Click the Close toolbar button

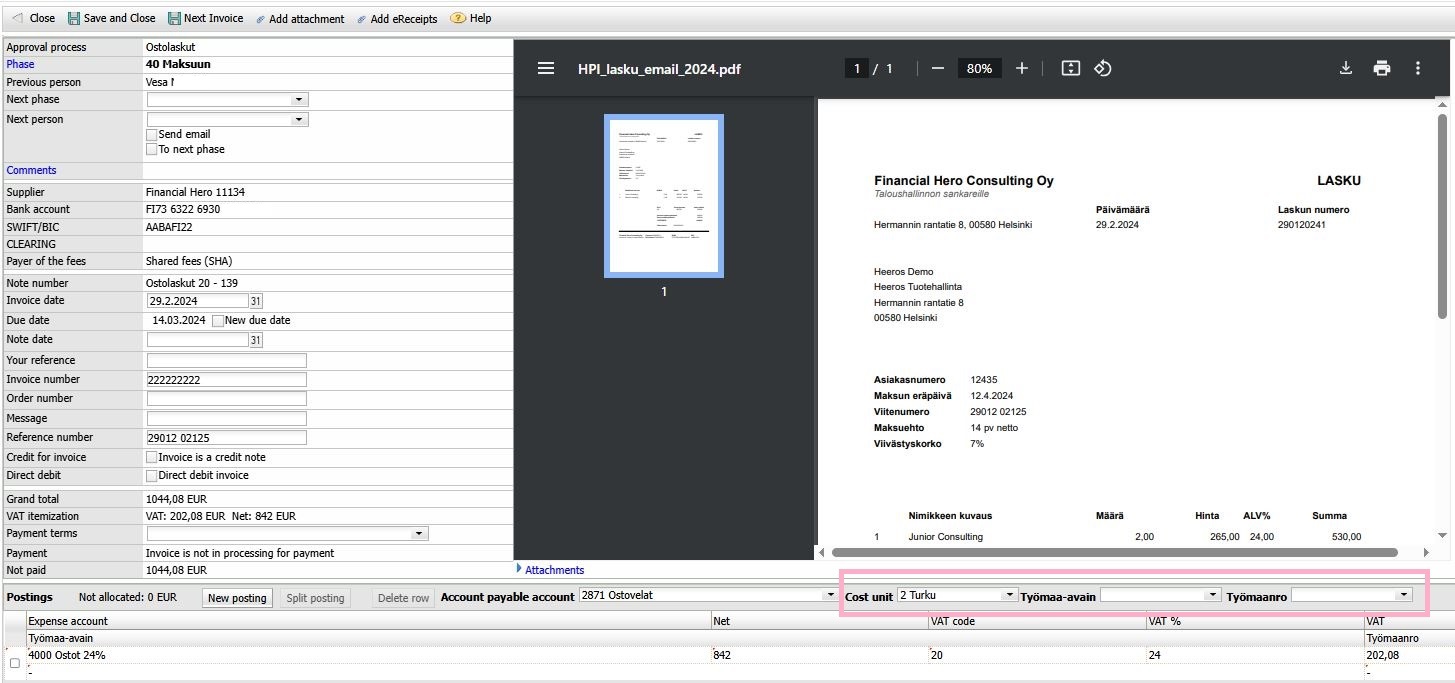click(33, 18)
